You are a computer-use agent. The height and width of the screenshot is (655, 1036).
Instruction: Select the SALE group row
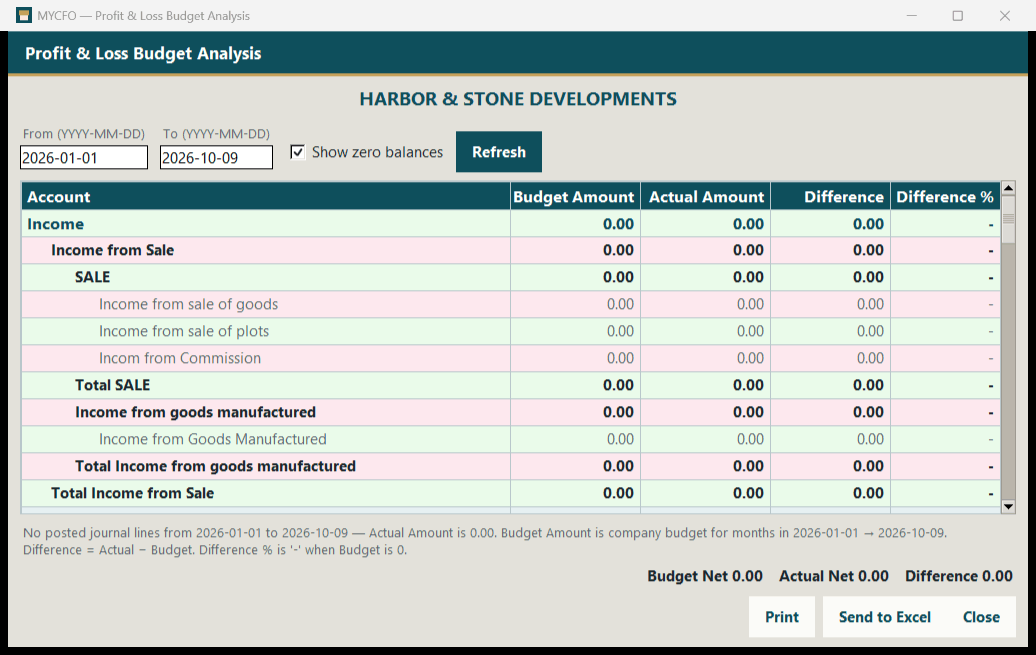[511, 278]
